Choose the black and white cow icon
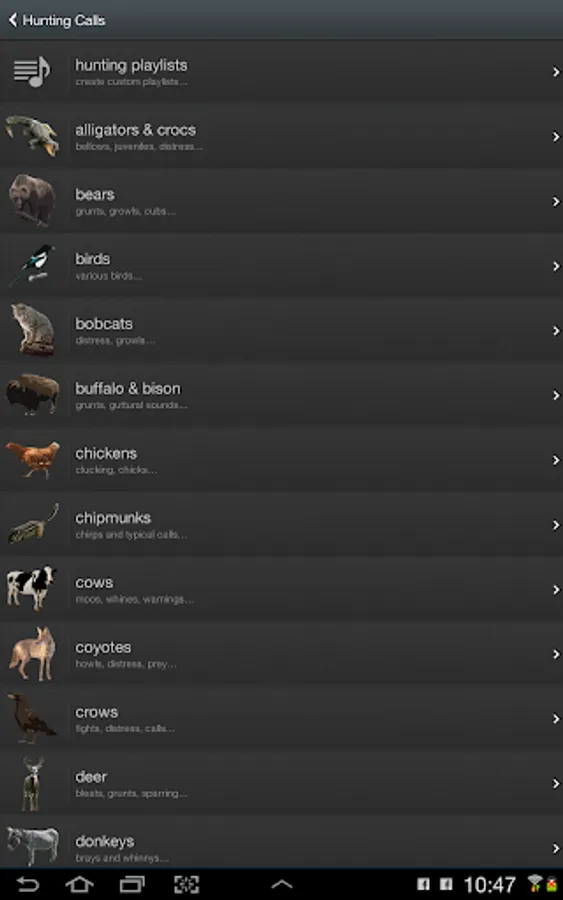Image resolution: width=563 pixels, height=900 pixels. click(x=32, y=588)
